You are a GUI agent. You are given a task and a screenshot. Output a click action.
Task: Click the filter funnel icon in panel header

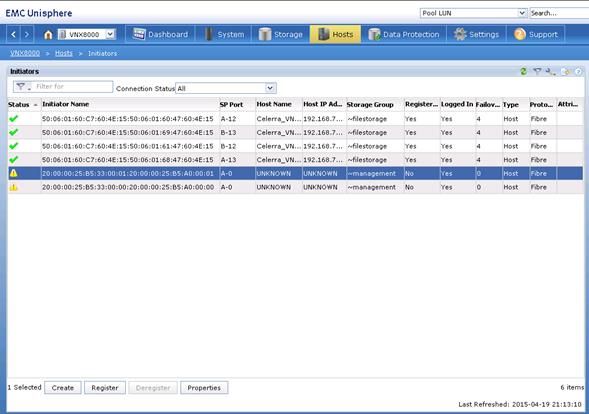[537, 71]
